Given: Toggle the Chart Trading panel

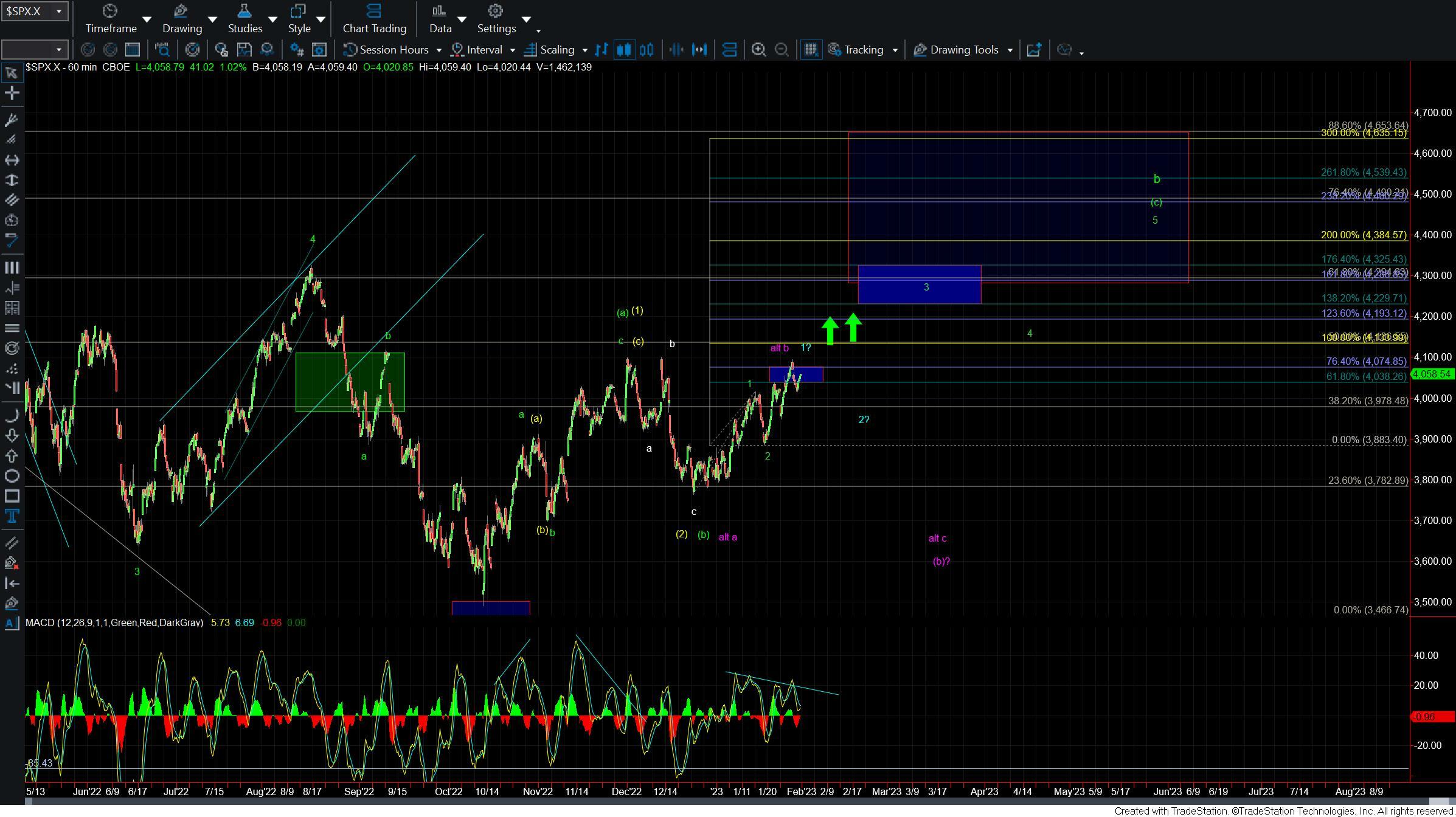Looking at the screenshot, I should (375, 19).
